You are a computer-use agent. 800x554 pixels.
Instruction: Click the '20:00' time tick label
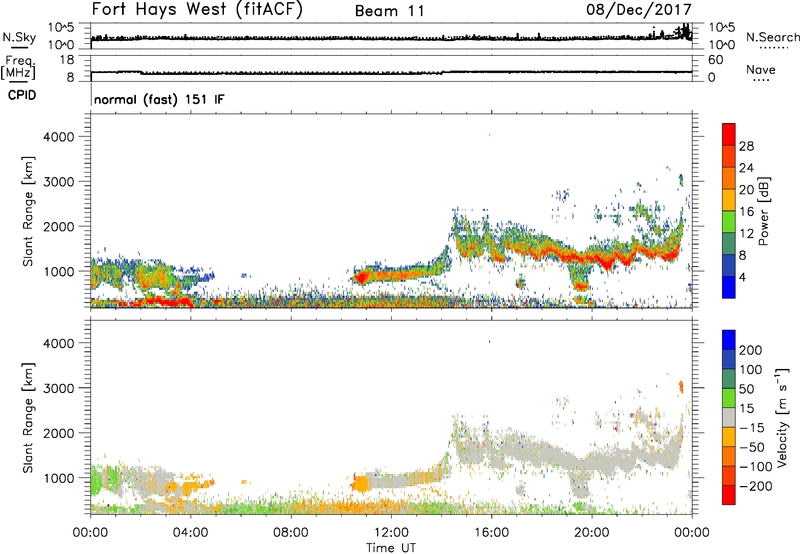592,533
